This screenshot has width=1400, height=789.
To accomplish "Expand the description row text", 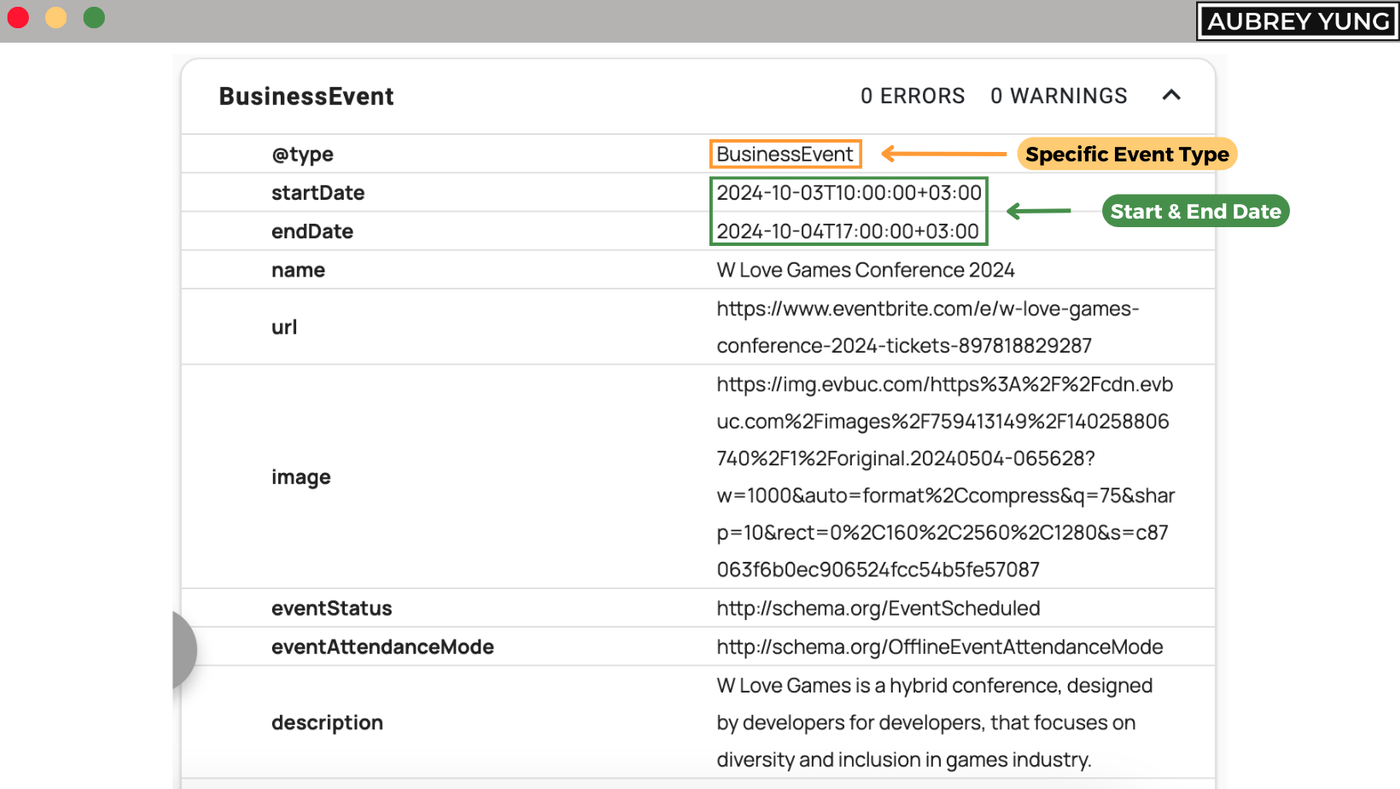I will [933, 722].
